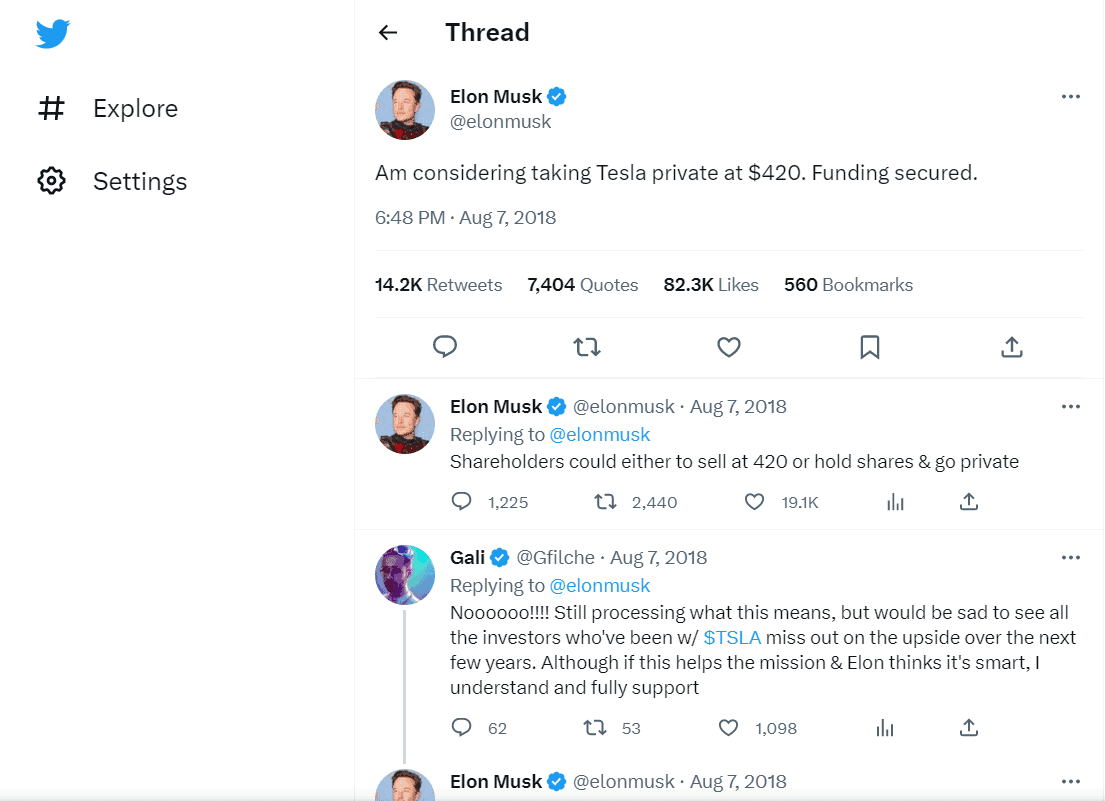Open Explore in the sidebar
The image size is (1105, 801).
[x=135, y=109]
